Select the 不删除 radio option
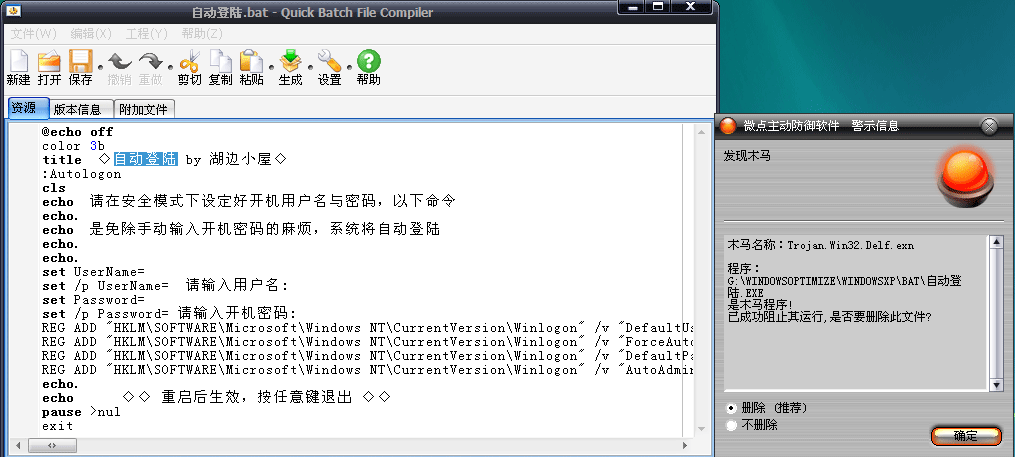Screen dimensions: 1015x457 pos(731,425)
